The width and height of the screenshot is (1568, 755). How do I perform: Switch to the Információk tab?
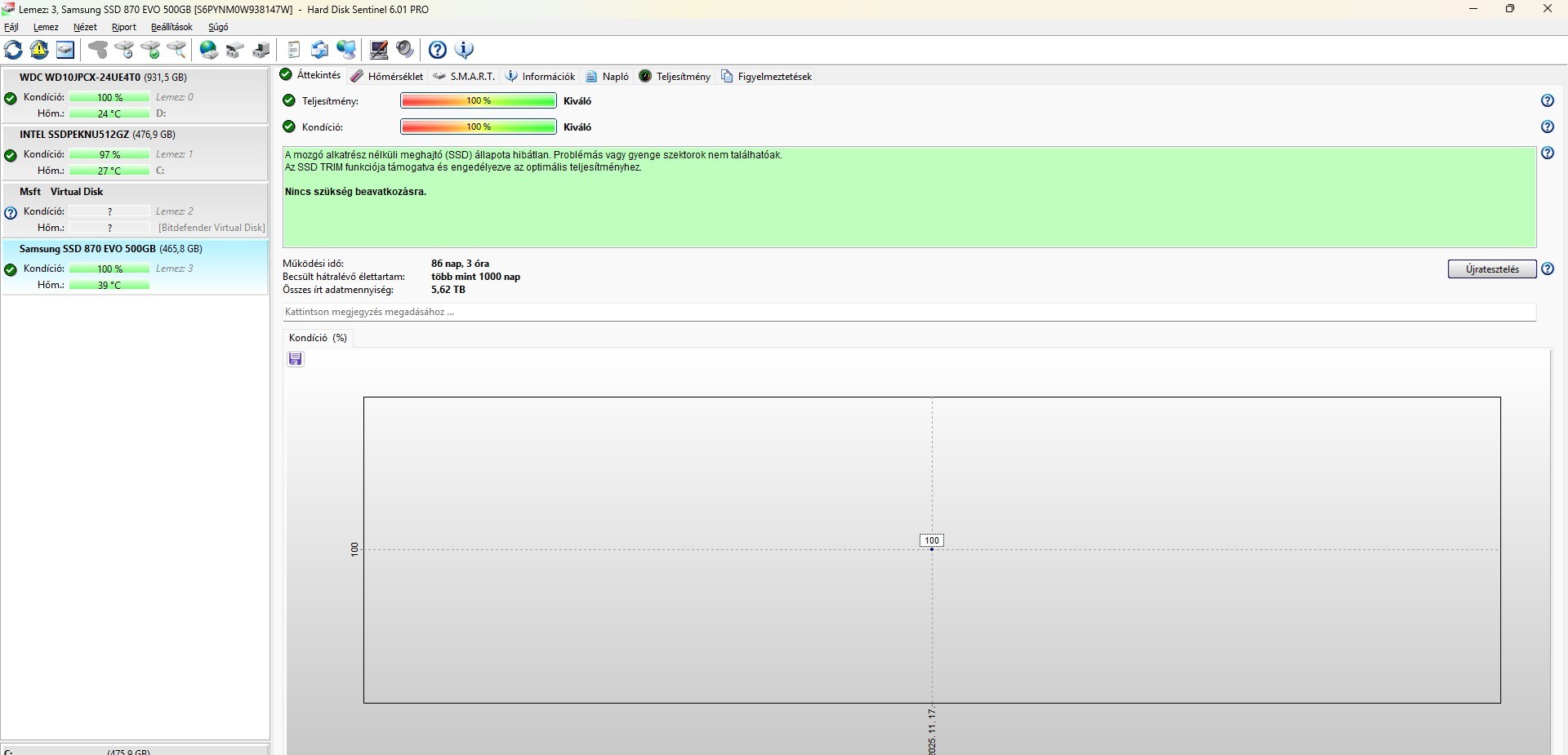pyautogui.click(x=541, y=76)
